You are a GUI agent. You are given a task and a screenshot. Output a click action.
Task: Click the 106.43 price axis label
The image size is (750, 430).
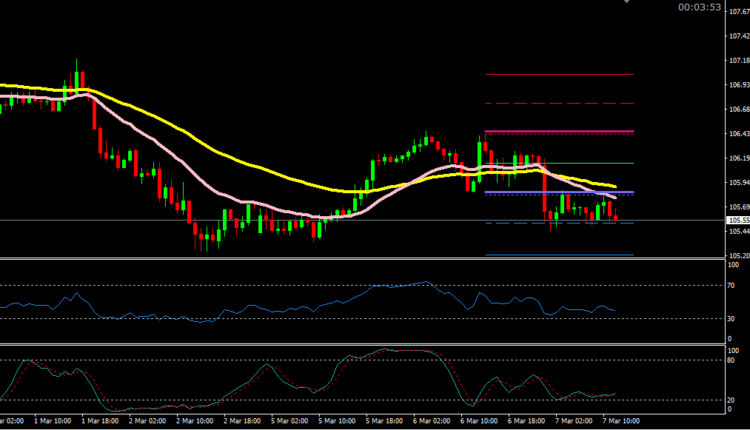pyautogui.click(x=739, y=134)
